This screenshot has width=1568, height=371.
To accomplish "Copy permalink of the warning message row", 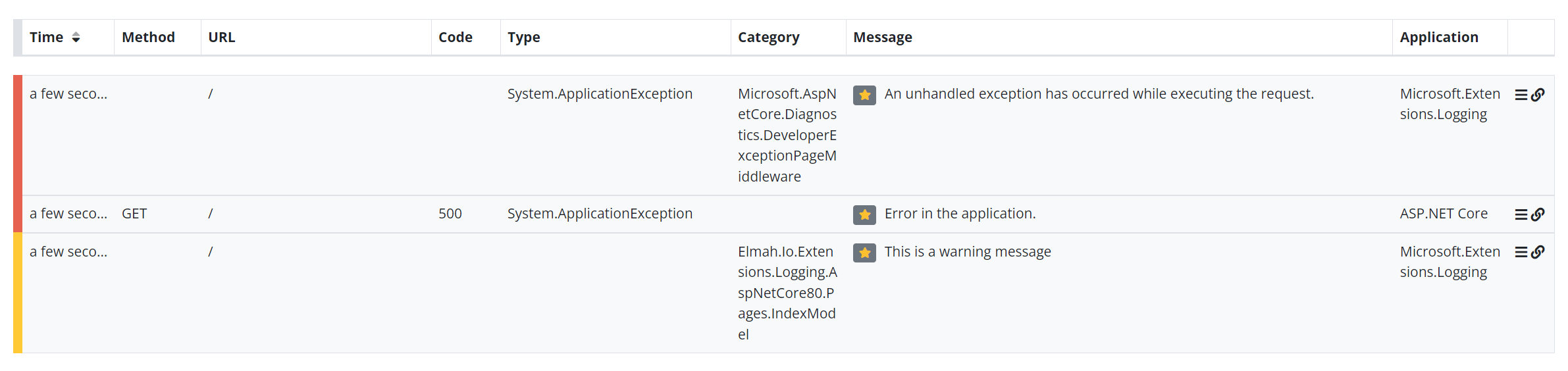I will [1538, 253].
